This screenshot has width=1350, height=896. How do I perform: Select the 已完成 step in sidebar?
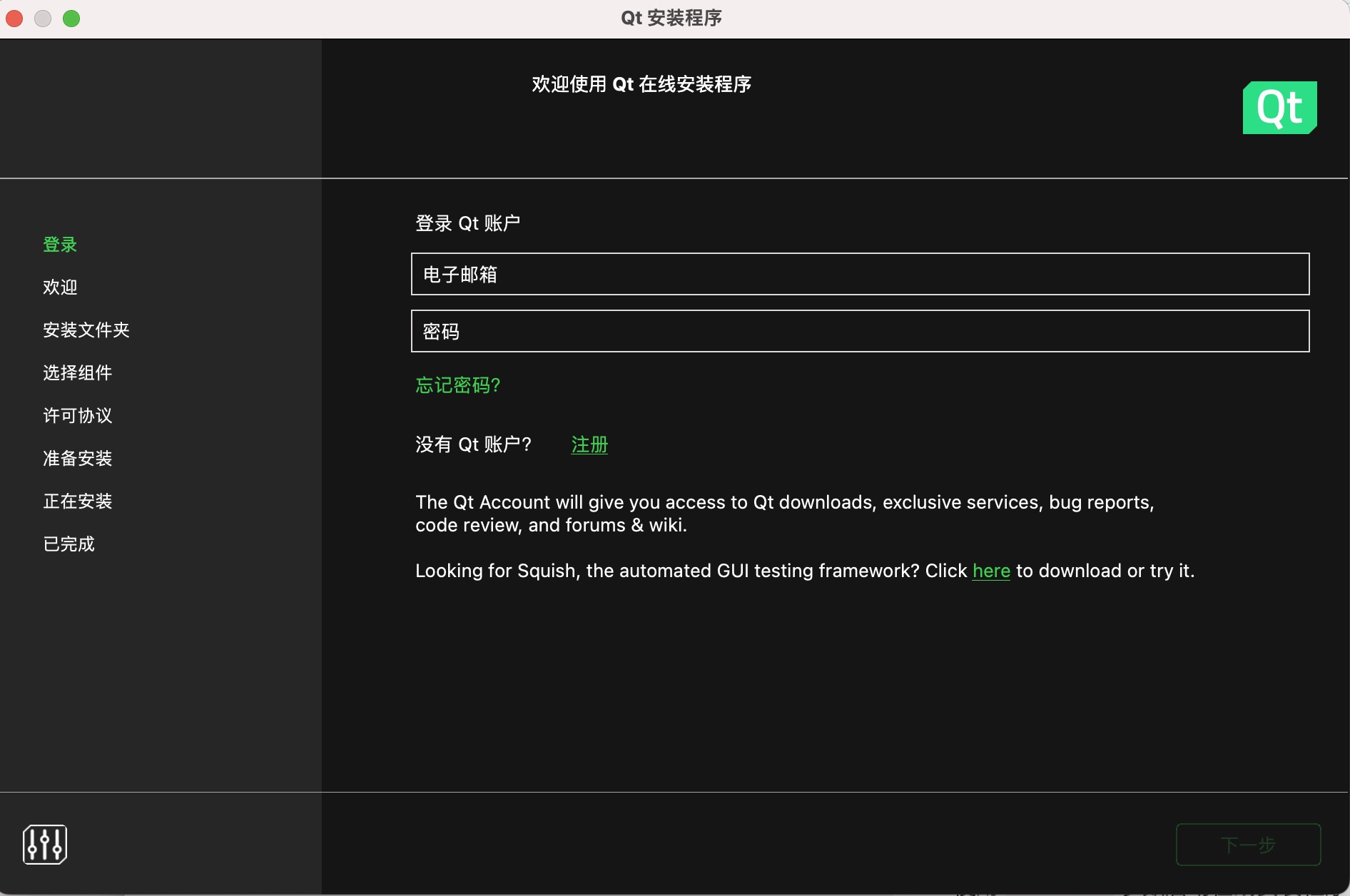click(x=69, y=544)
